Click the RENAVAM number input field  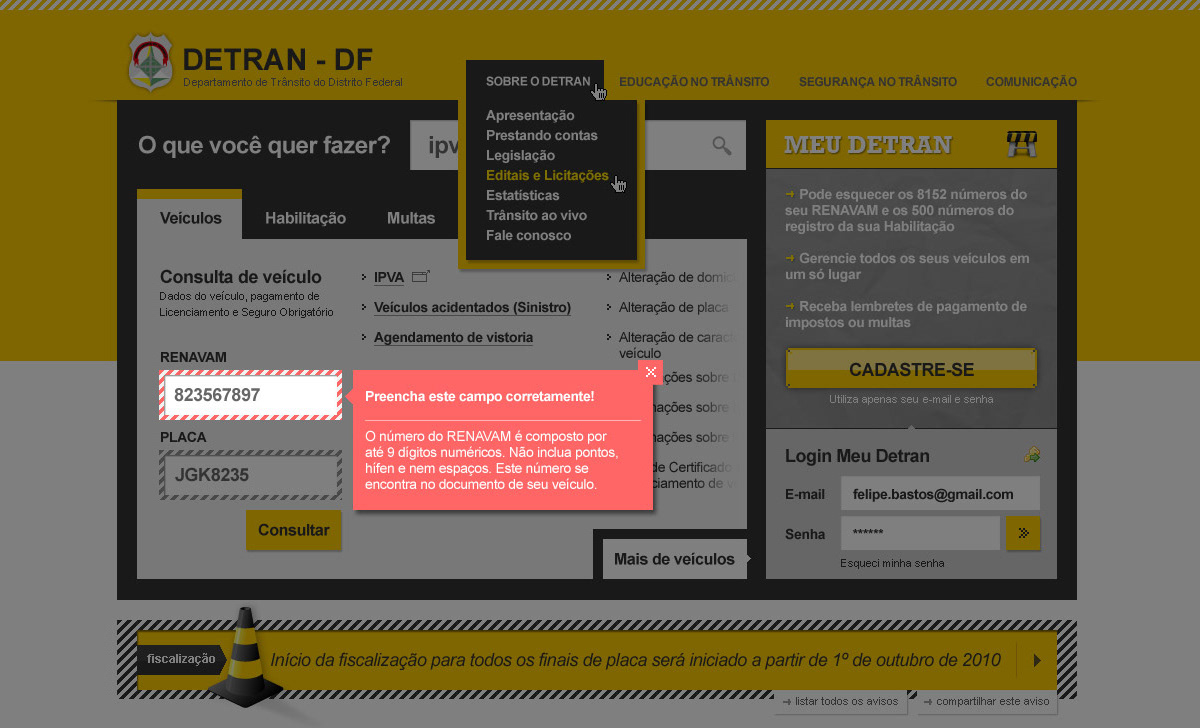pyautogui.click(x=250, y=396)
